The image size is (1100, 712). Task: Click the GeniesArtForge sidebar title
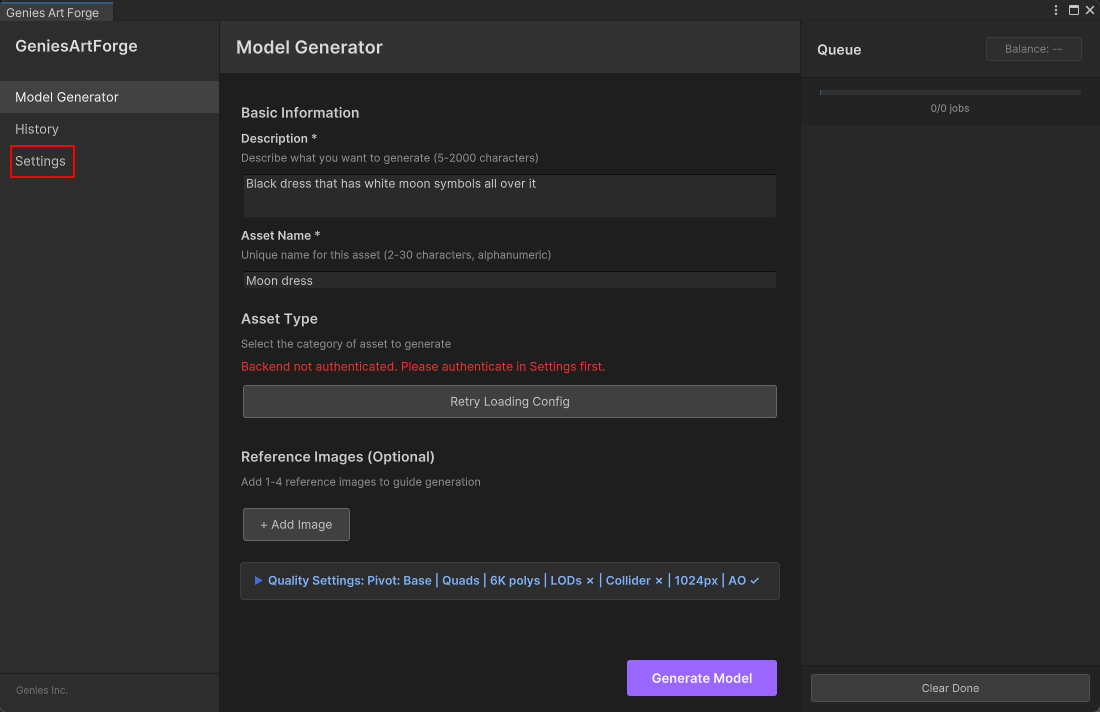coord(76,46)
